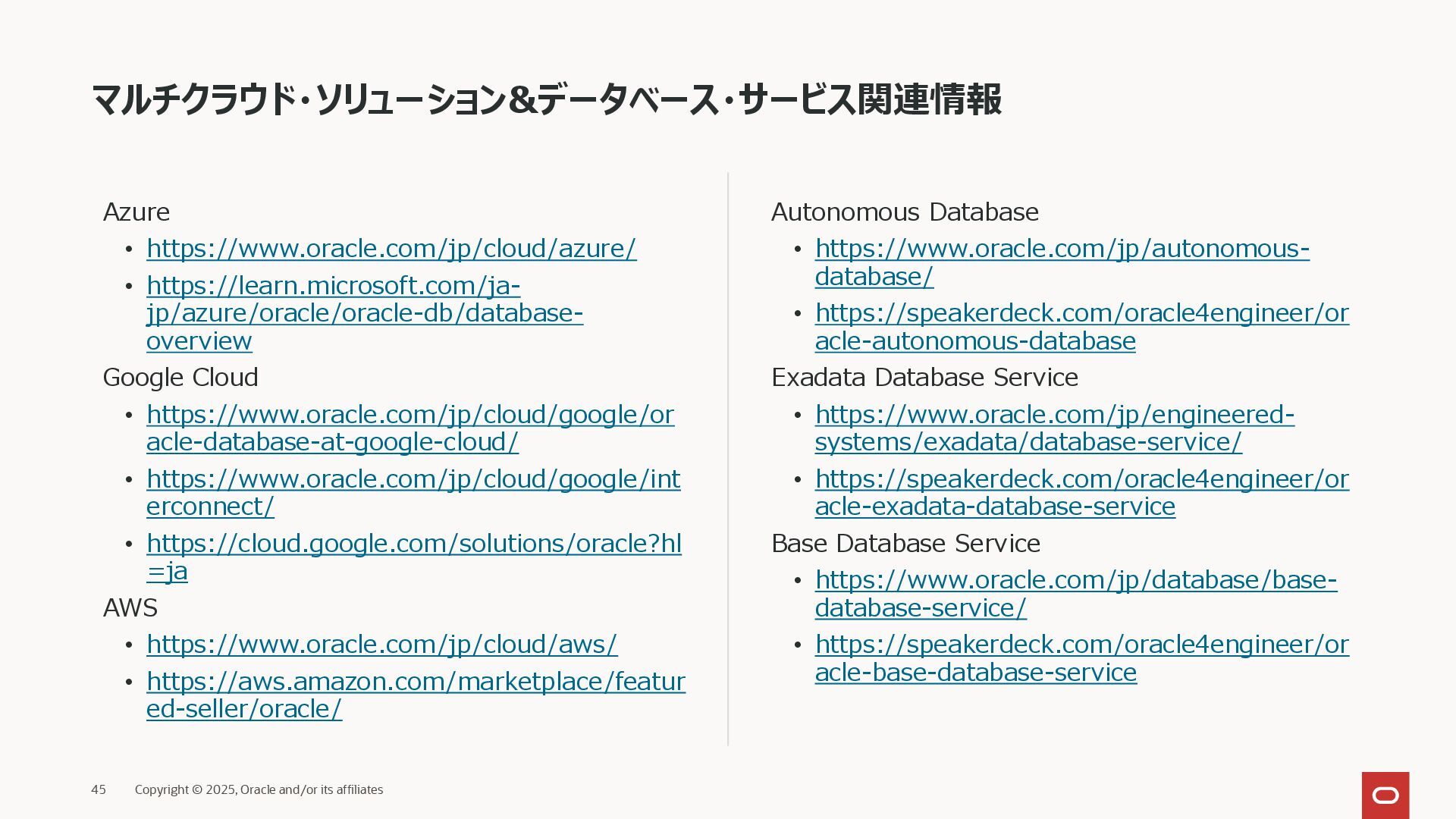
Task: Click the slide number 45
Action: tap(99, 789)
